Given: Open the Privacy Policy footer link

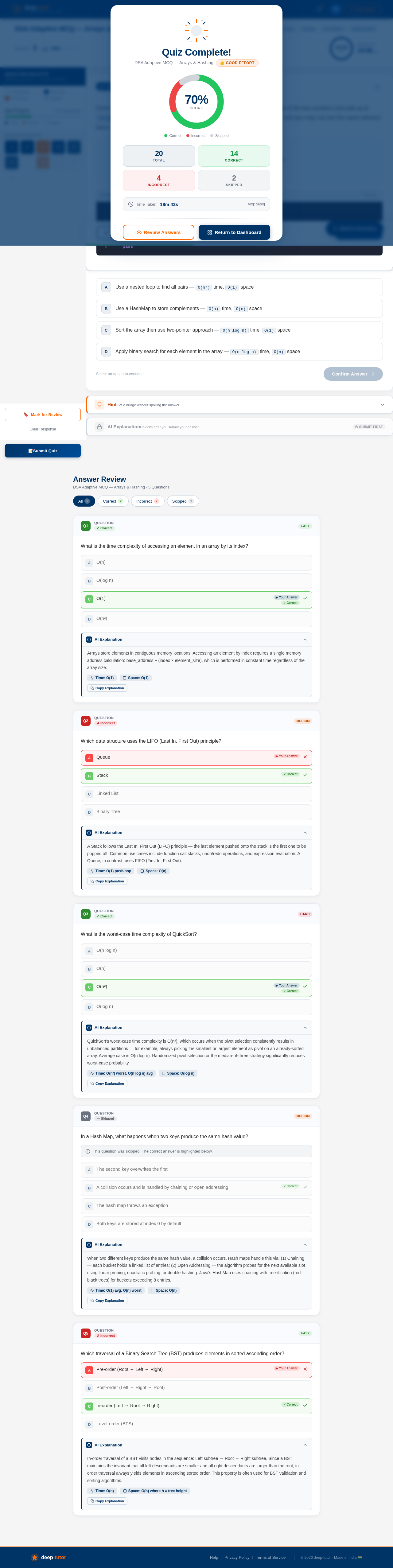Looking at the screenshot, I should pyautogui.click(x=237, y=1557).
